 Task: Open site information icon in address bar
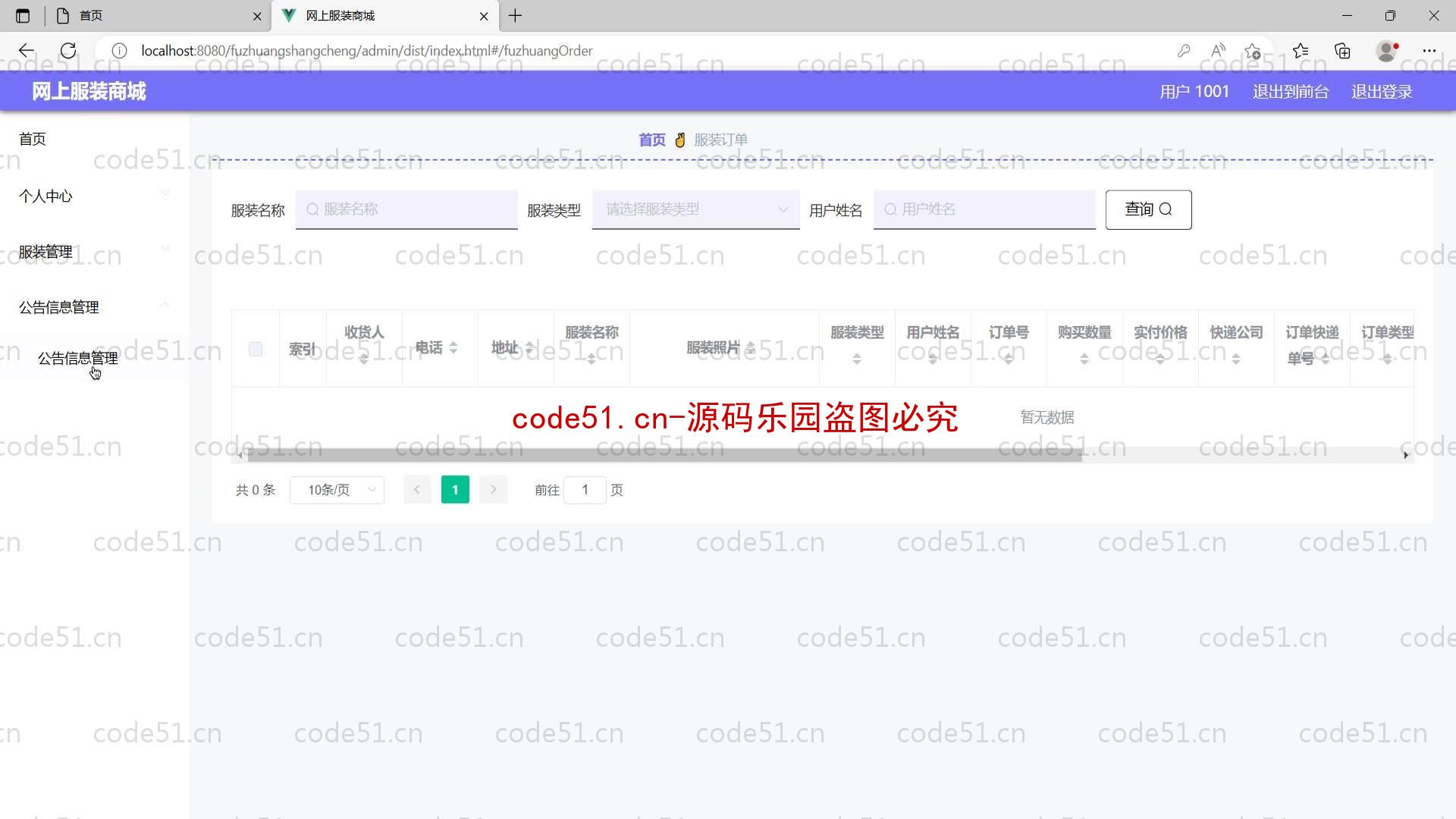119,51
